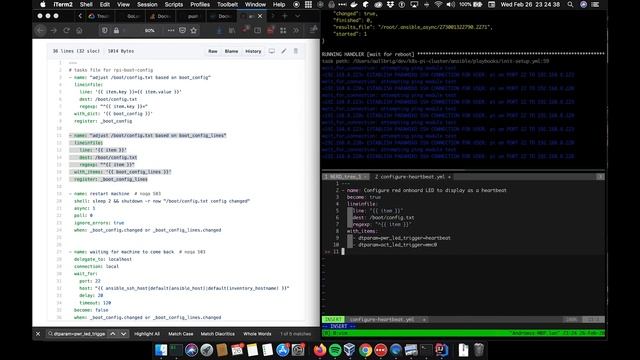Click the Raw button on the file
Image resolution: width=640 pixels, height=360 pixels.
tap(213, 51)
